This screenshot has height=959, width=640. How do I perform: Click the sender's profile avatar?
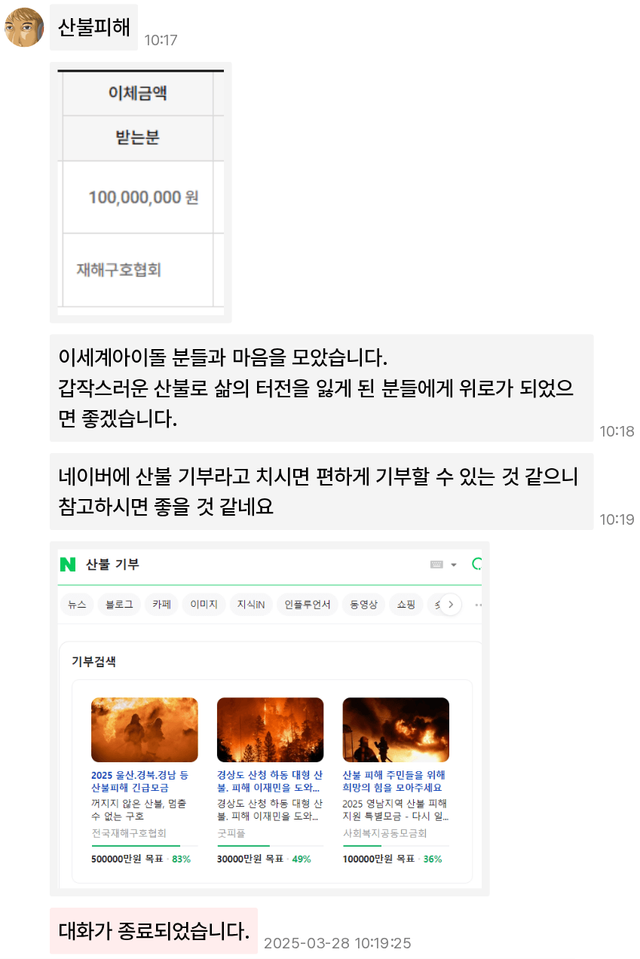[24, 28]
